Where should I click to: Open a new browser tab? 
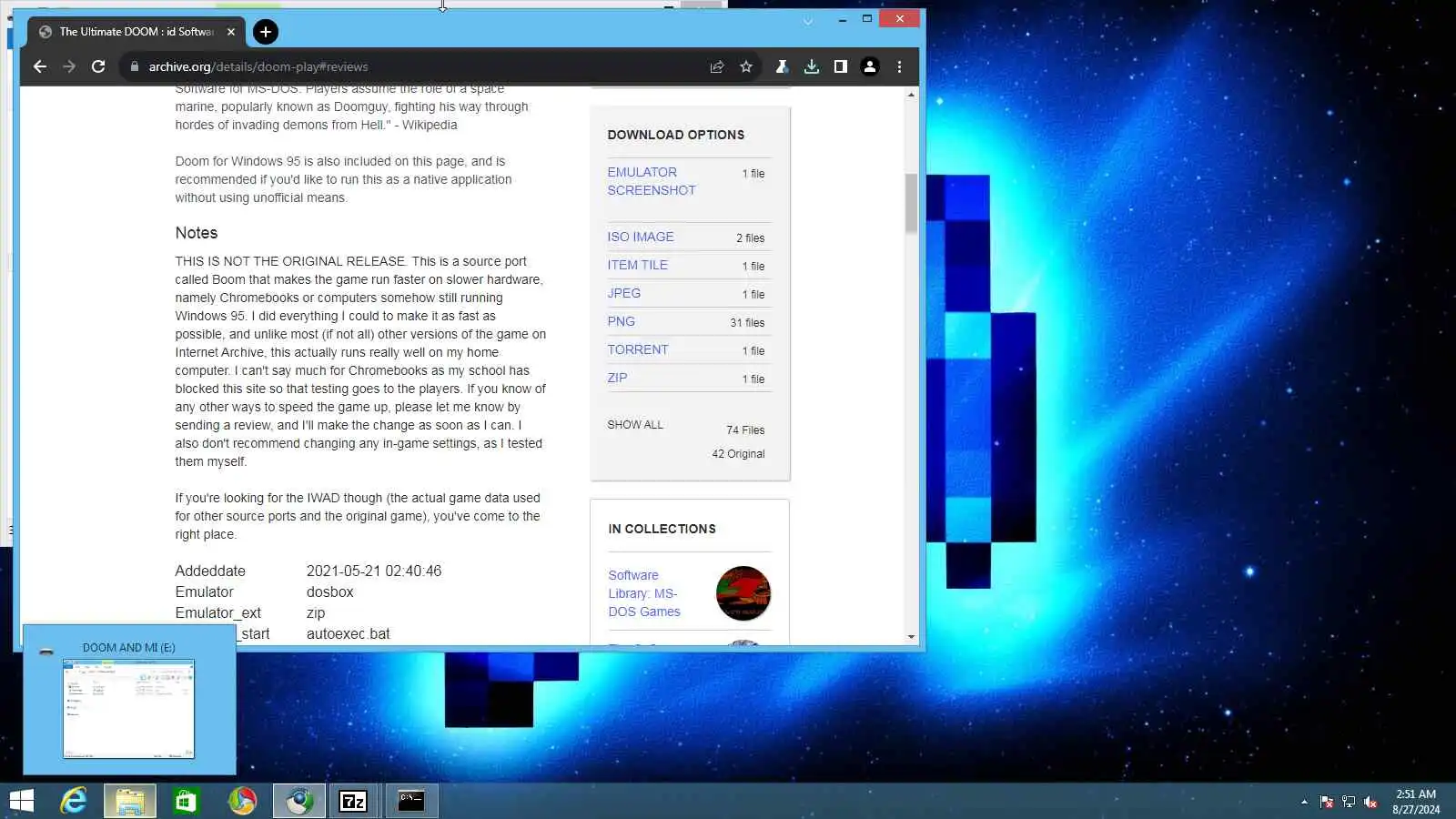click(265, 32)
